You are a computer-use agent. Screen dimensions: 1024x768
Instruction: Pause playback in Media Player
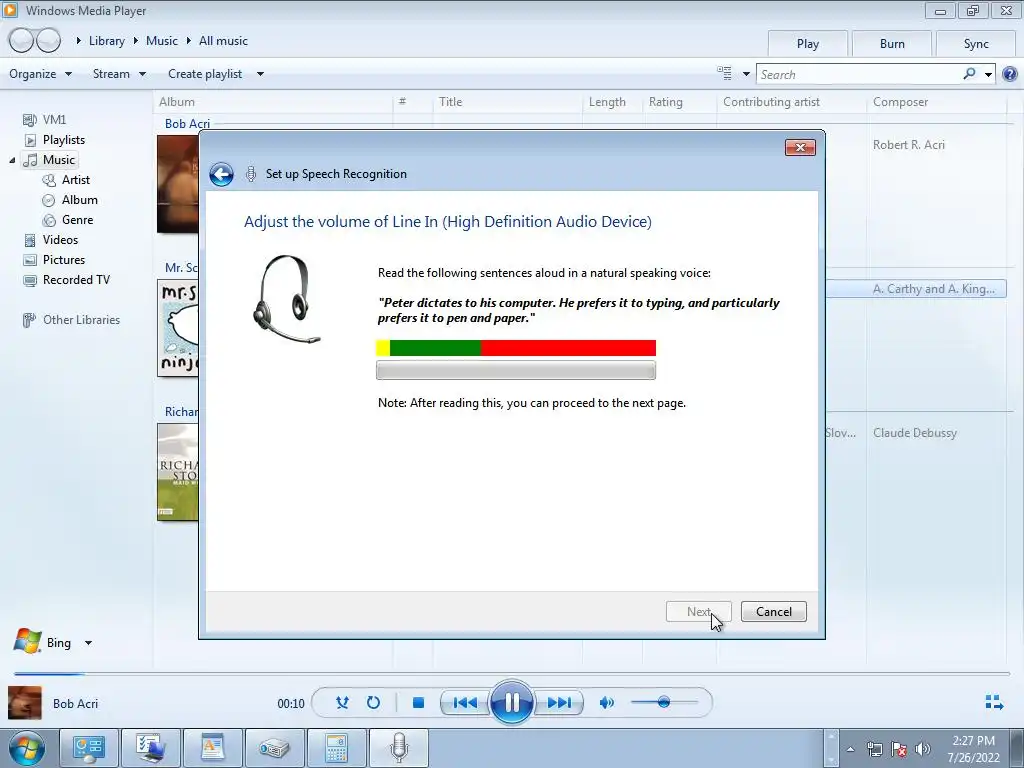click(x=511, y=703)
